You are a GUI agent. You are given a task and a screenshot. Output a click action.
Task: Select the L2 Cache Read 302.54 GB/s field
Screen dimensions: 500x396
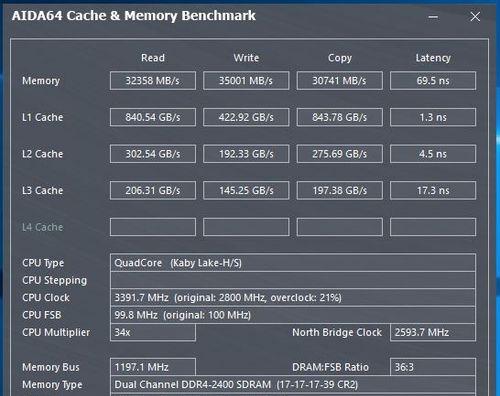click(x=153, y=154)
